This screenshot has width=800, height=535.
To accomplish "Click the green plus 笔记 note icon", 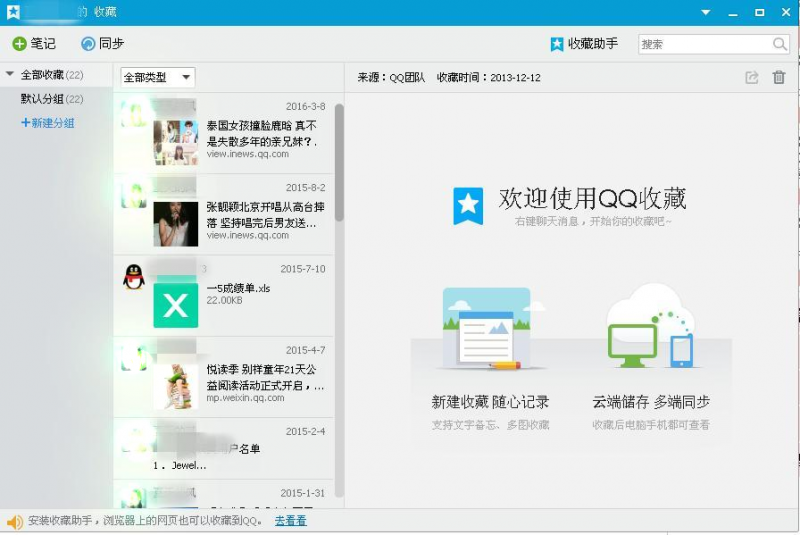I will pyautogui.click(x=19, y=44).
